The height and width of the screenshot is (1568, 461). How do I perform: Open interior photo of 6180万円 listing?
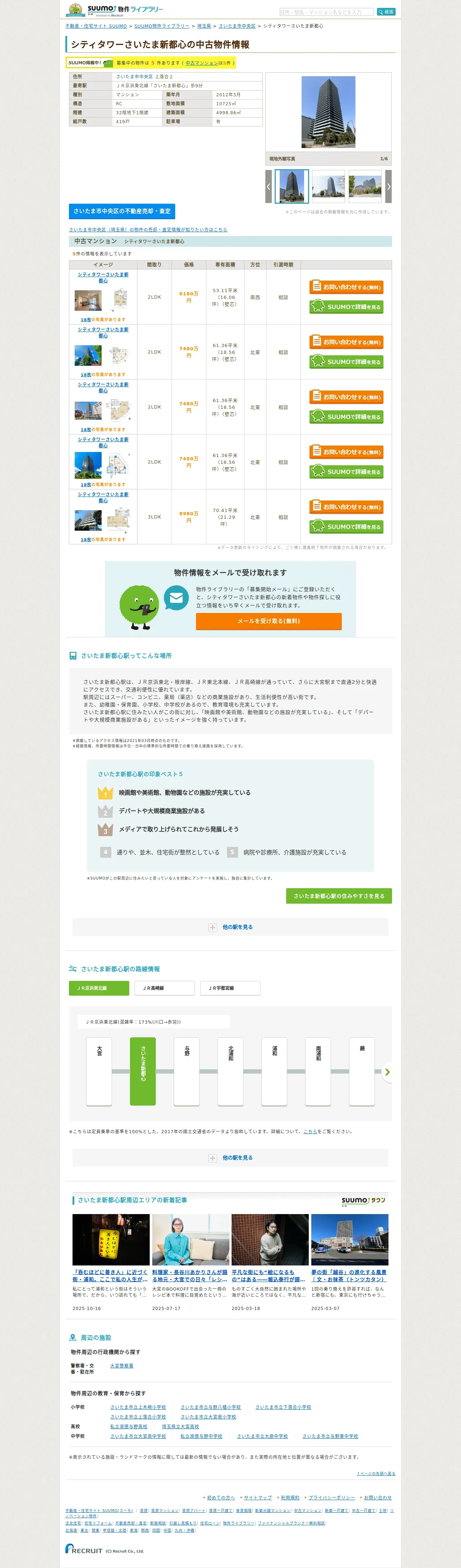[x=88, y=301]
